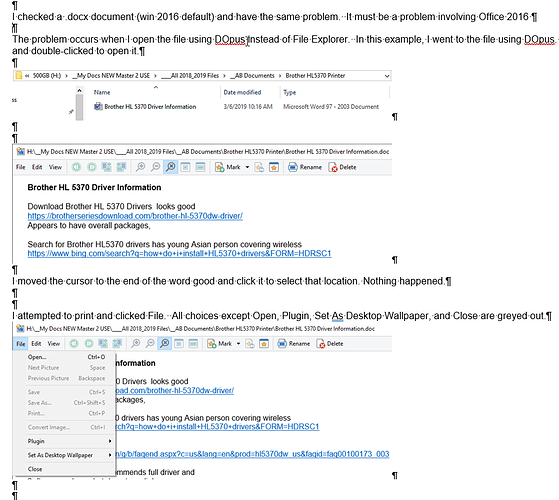Select 500GB (H:) in the breadcrumb path
559x500 pixels.
(47, 76)
